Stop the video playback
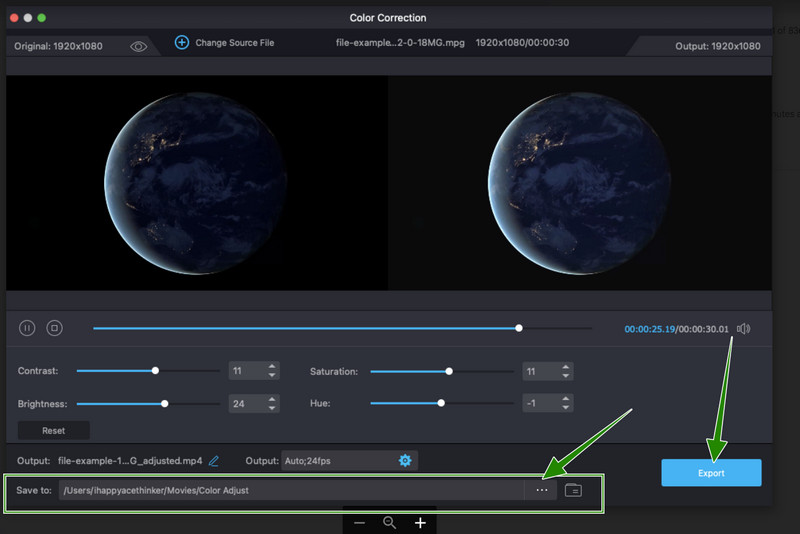 tap(55, 328)
